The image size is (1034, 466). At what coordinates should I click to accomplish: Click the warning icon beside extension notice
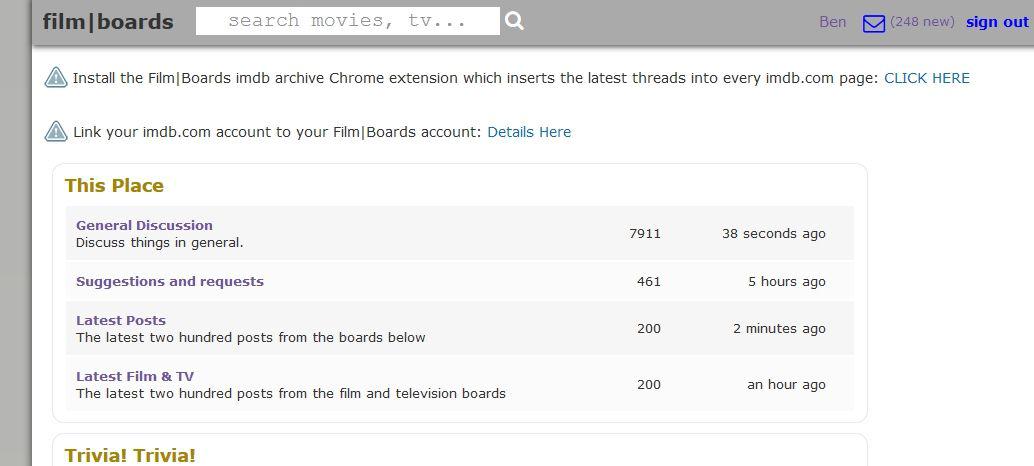[x=56, y=78]
